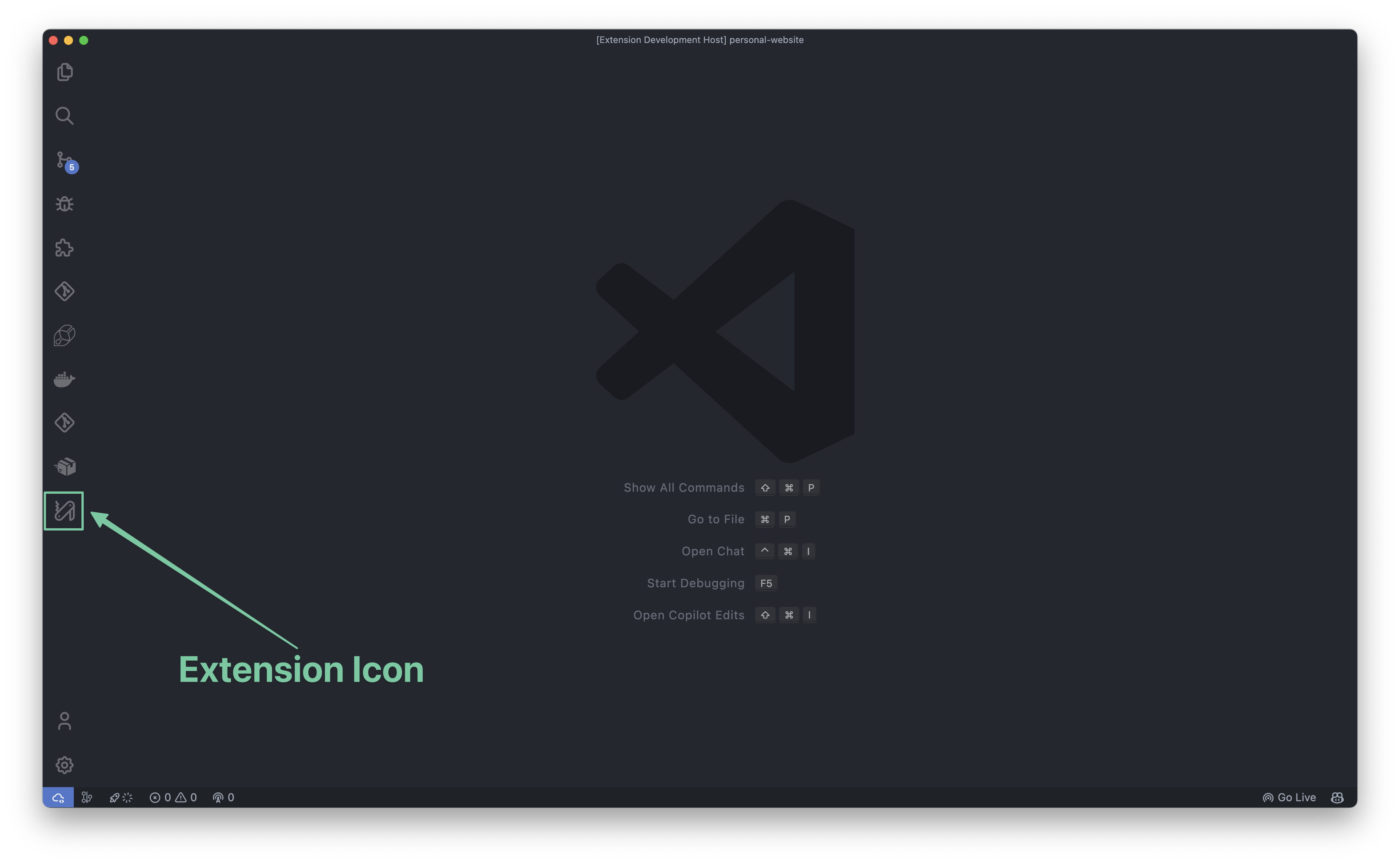Screen dimensions: 1400x864
Task: Open the Docker whale view
Action: coord(65,379)
